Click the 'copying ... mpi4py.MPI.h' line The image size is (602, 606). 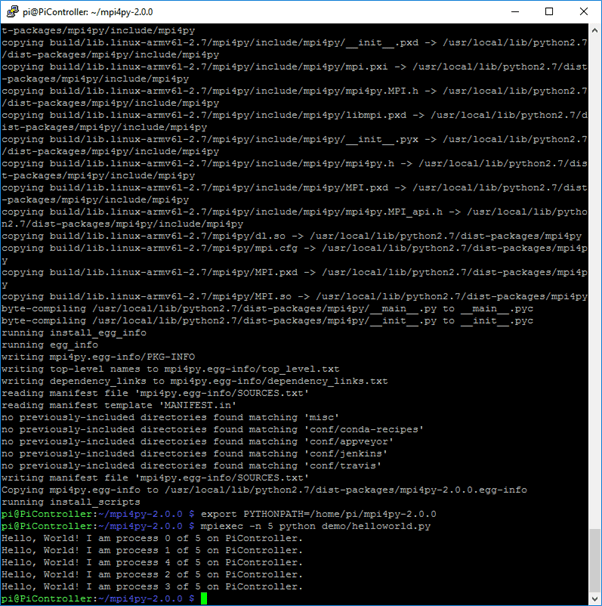click(294, 97)
